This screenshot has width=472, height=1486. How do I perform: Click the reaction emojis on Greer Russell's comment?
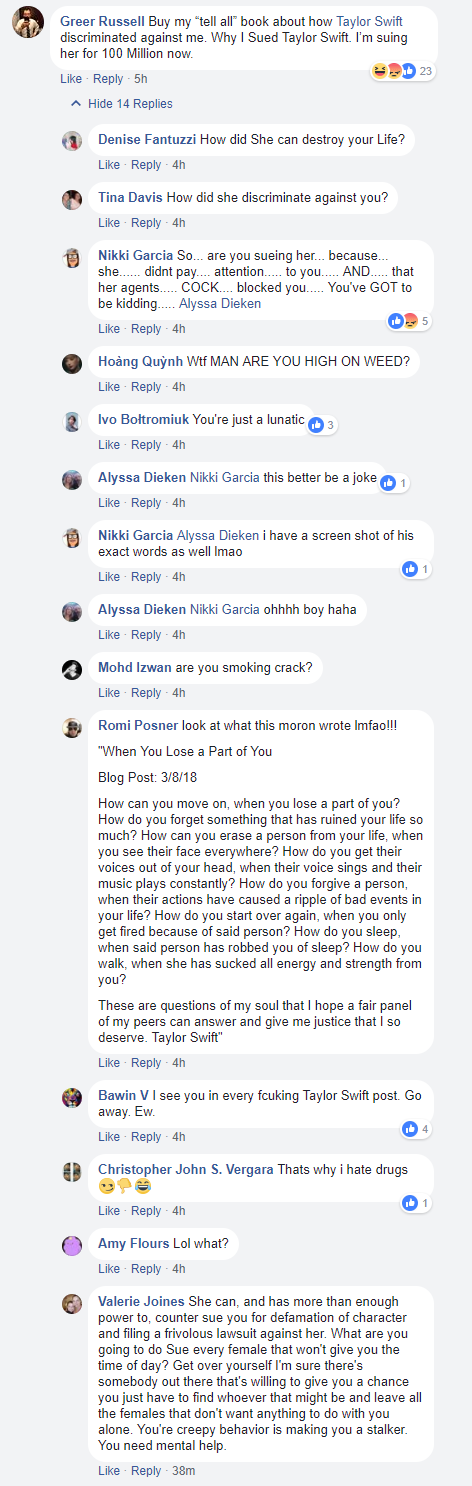(x=394, y=71)
